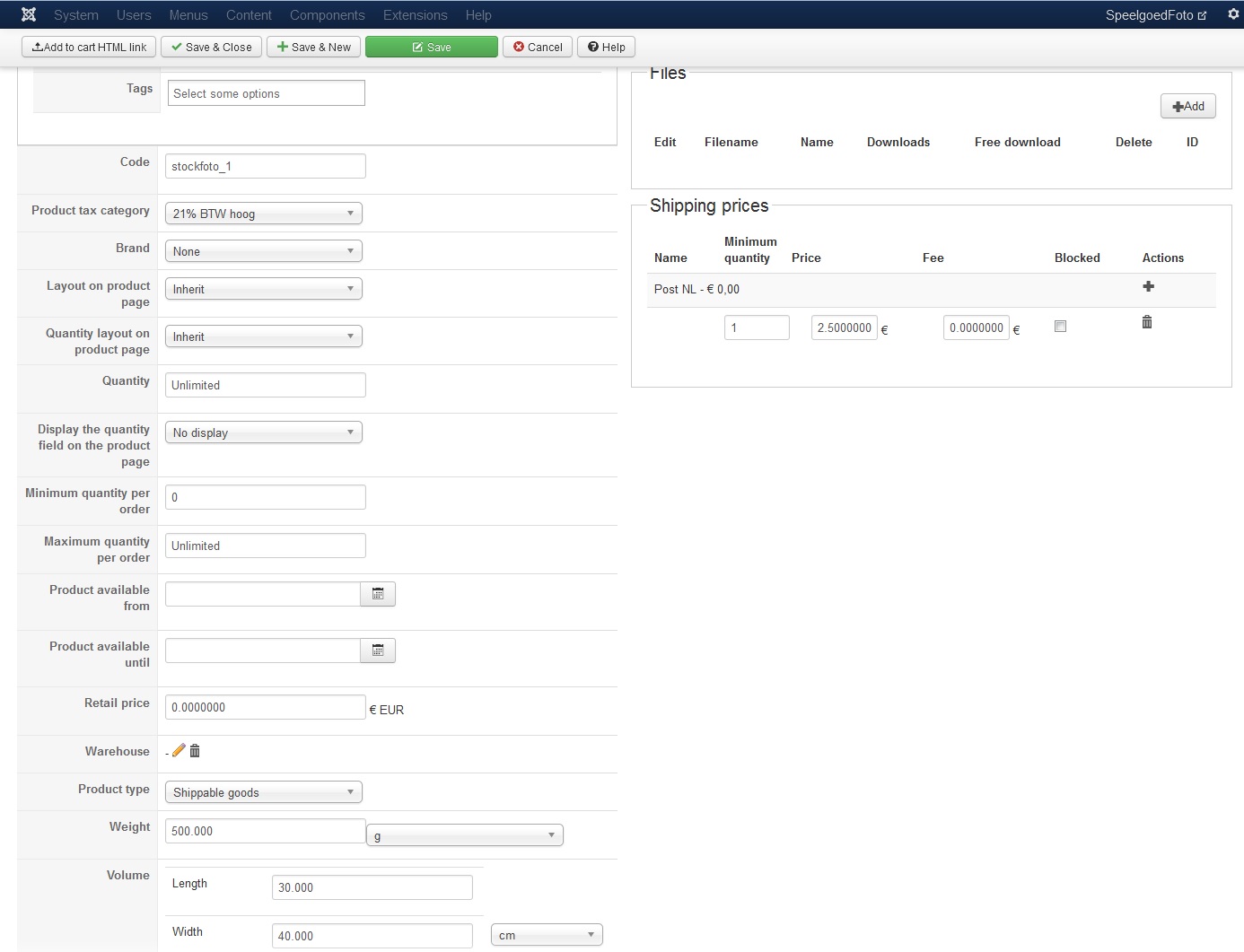Click the Save & New button
This screenshot has height=952, width=1244.
314,47
